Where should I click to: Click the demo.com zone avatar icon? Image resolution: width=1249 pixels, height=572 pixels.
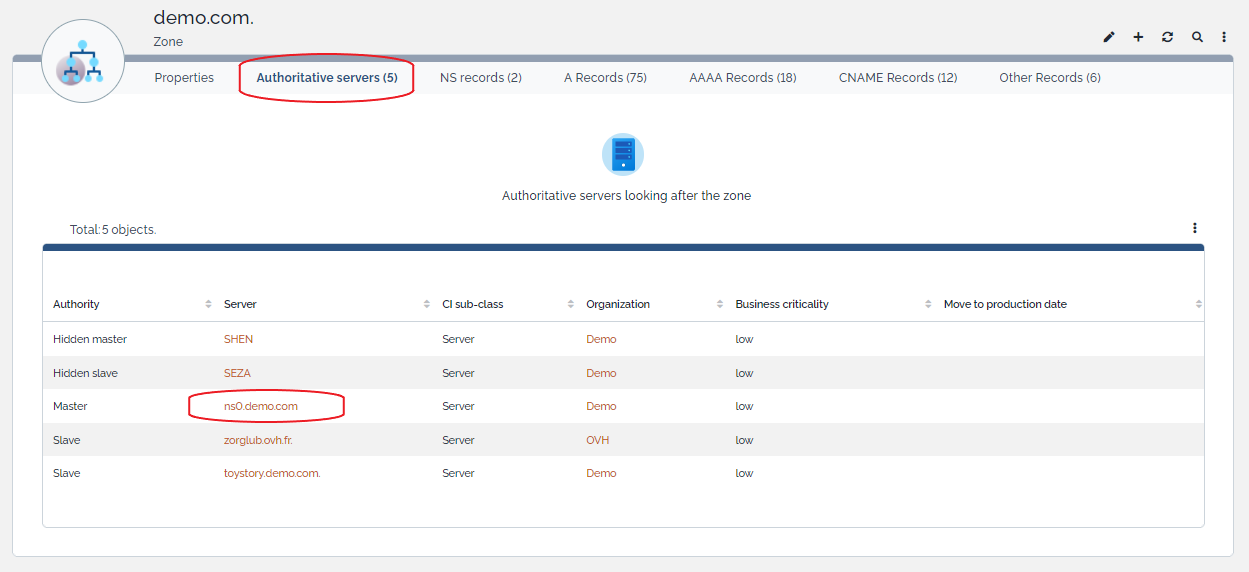point(83,62)
